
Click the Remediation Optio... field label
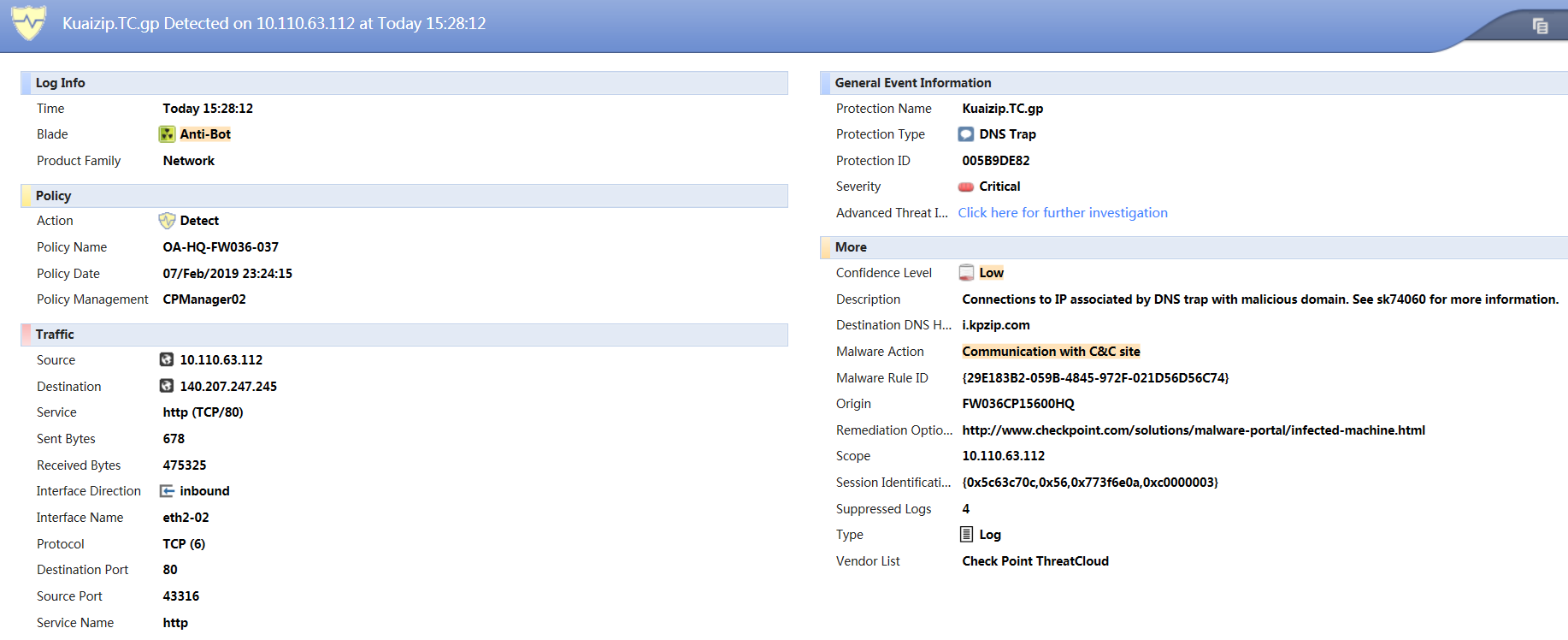pos(894,430)
